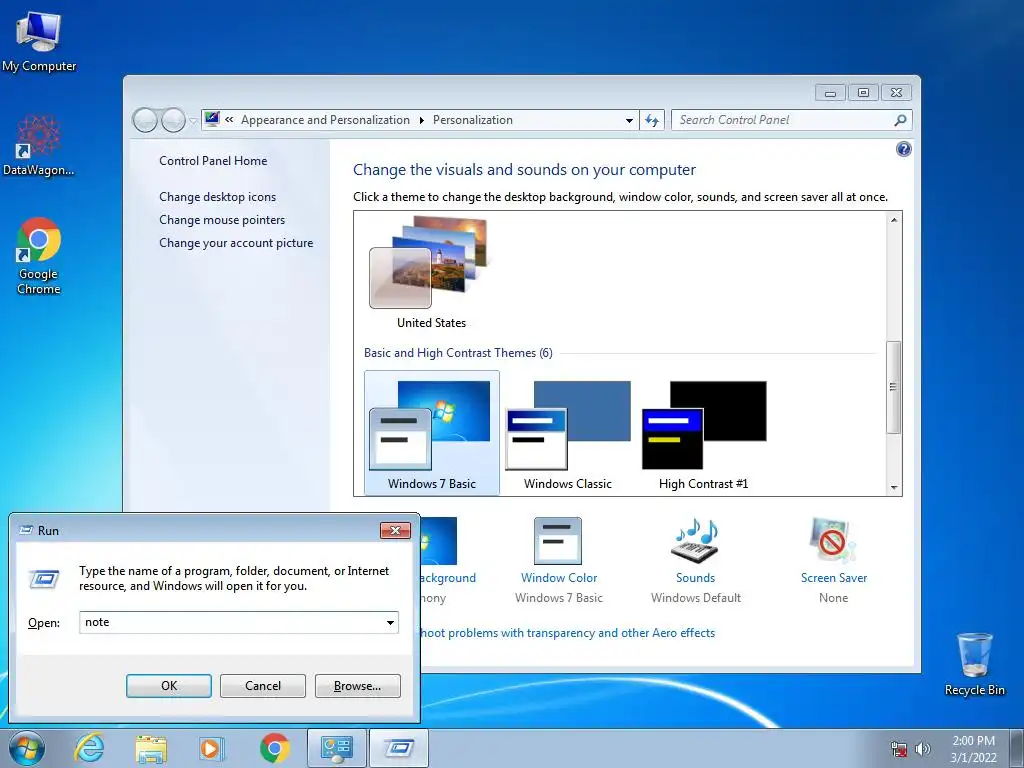The height and width of the screenshot is (768, 1024).
Task: Select the Windows Classic theme
Action: tap(568, 433)
